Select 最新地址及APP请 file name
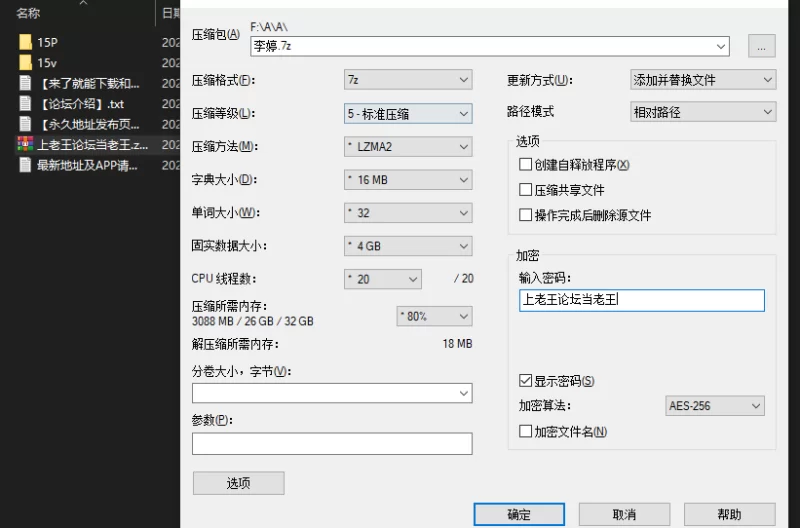Viewport: 800px width, 528px height. pyautogui.click(x=87, y=165)
